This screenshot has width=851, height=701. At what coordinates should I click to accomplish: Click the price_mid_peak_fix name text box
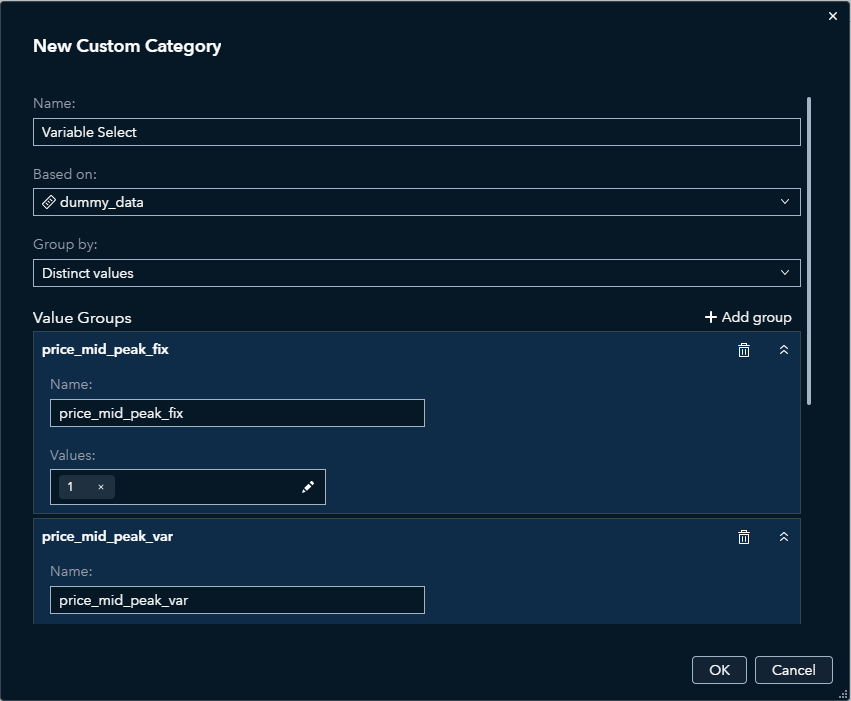(237, 413)
